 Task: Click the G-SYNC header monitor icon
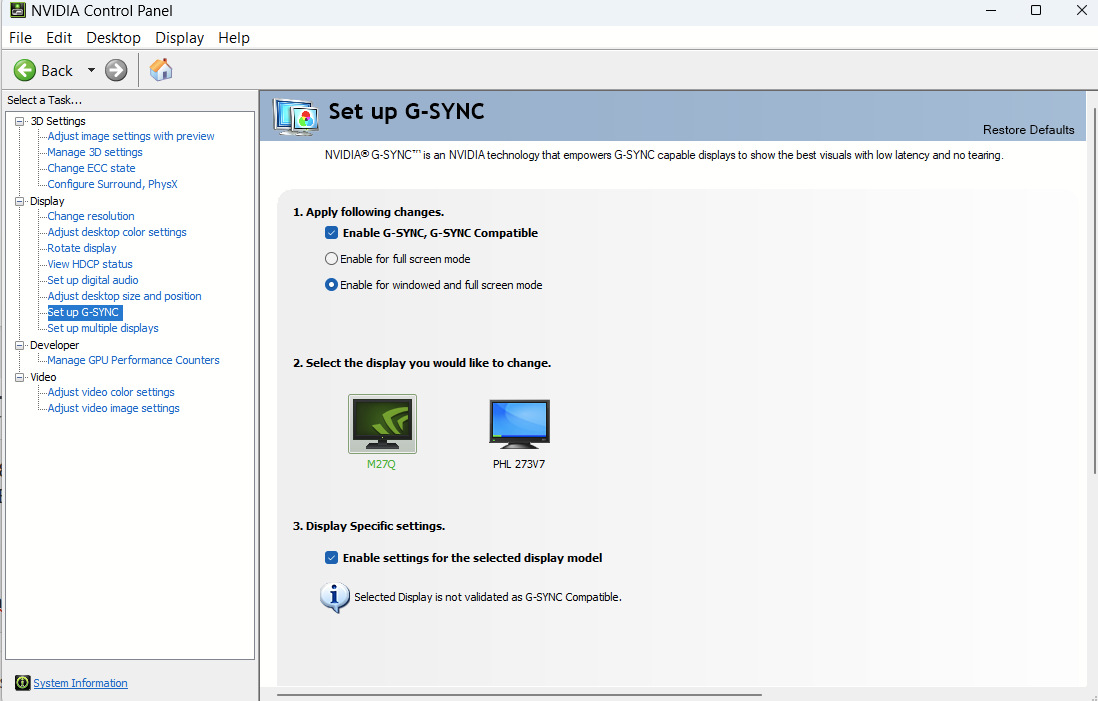pos(296,116)
